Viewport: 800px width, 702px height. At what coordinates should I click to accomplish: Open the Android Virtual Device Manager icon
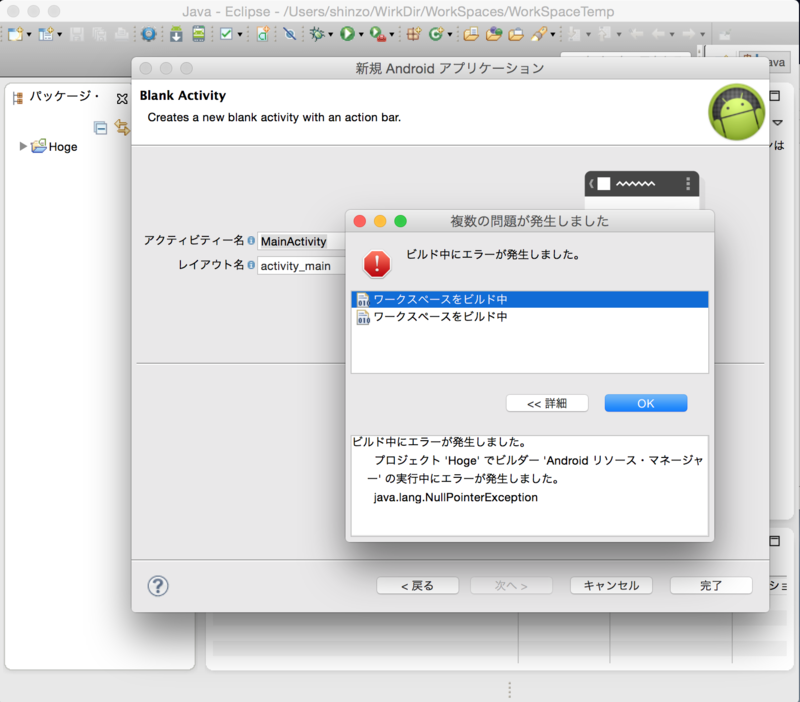click(198, 34)
